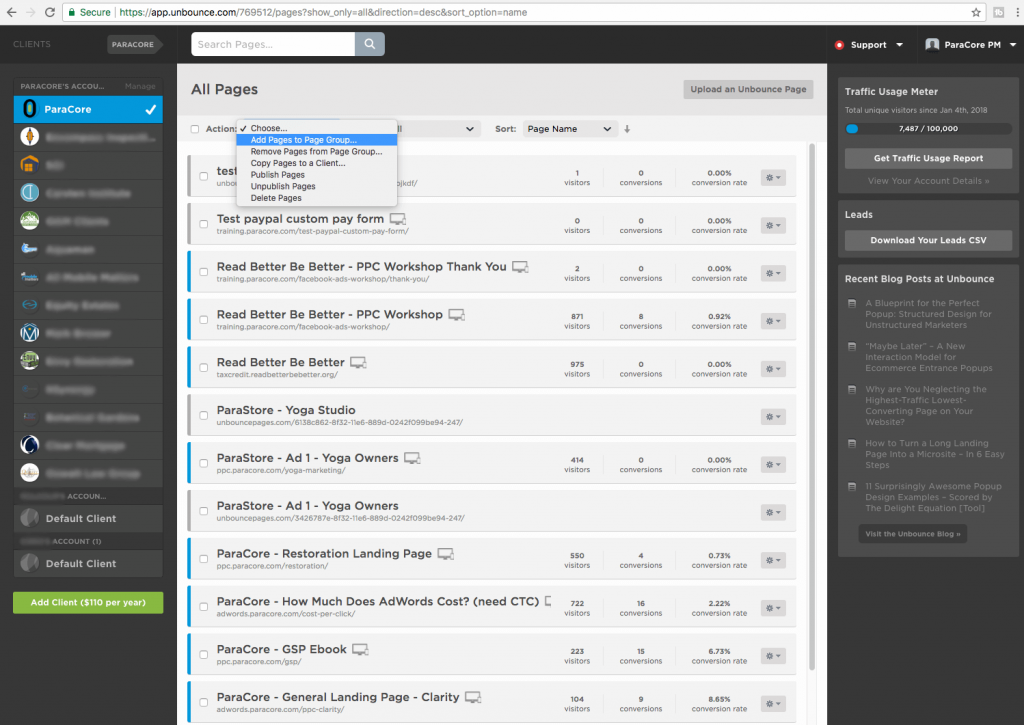
Task: Expand gear dropdown for Read Better Be Better 975 visitors
Action: [x=773, y=369]
